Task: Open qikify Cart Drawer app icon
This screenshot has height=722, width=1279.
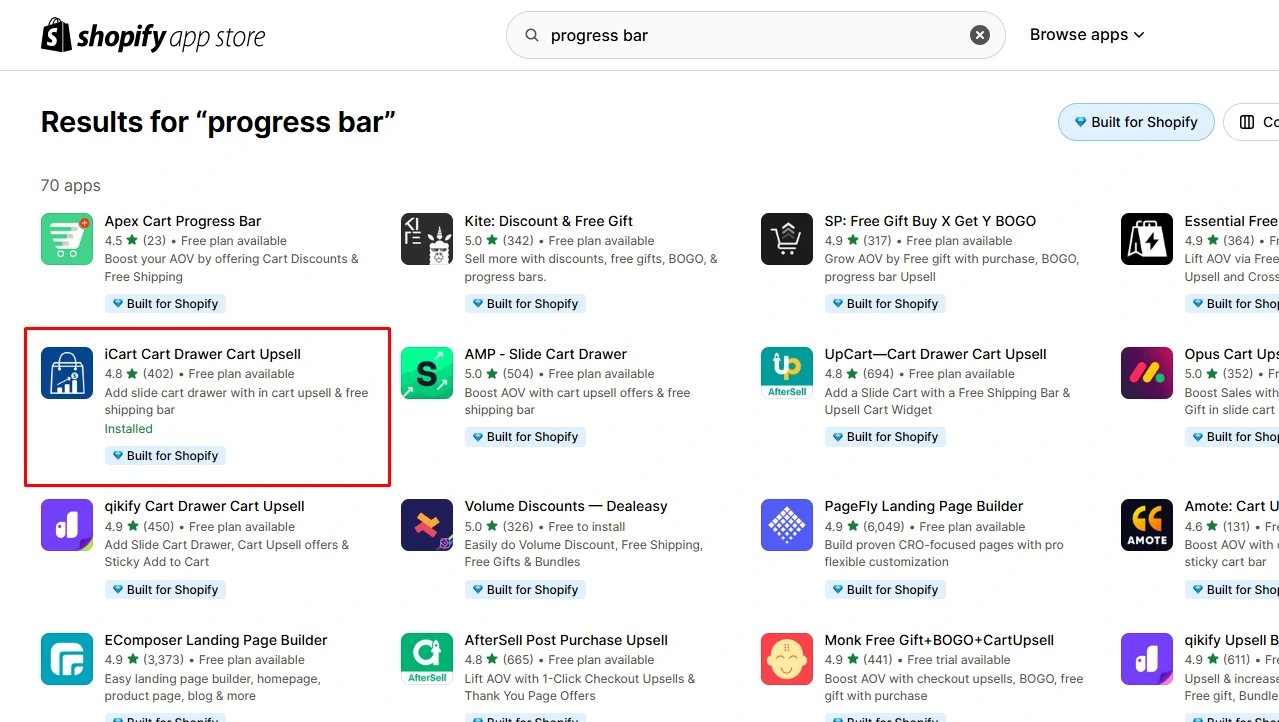Action: tap(67, 525)
